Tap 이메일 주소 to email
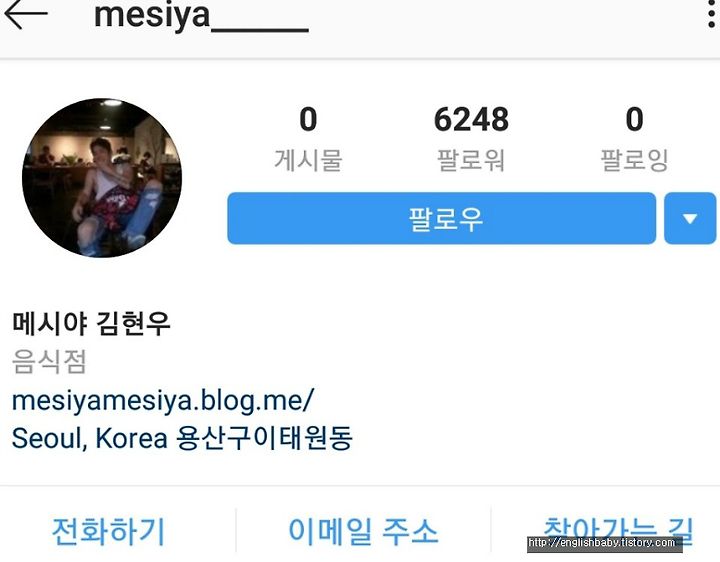The image size is (720, 562). tap(363, 532)
